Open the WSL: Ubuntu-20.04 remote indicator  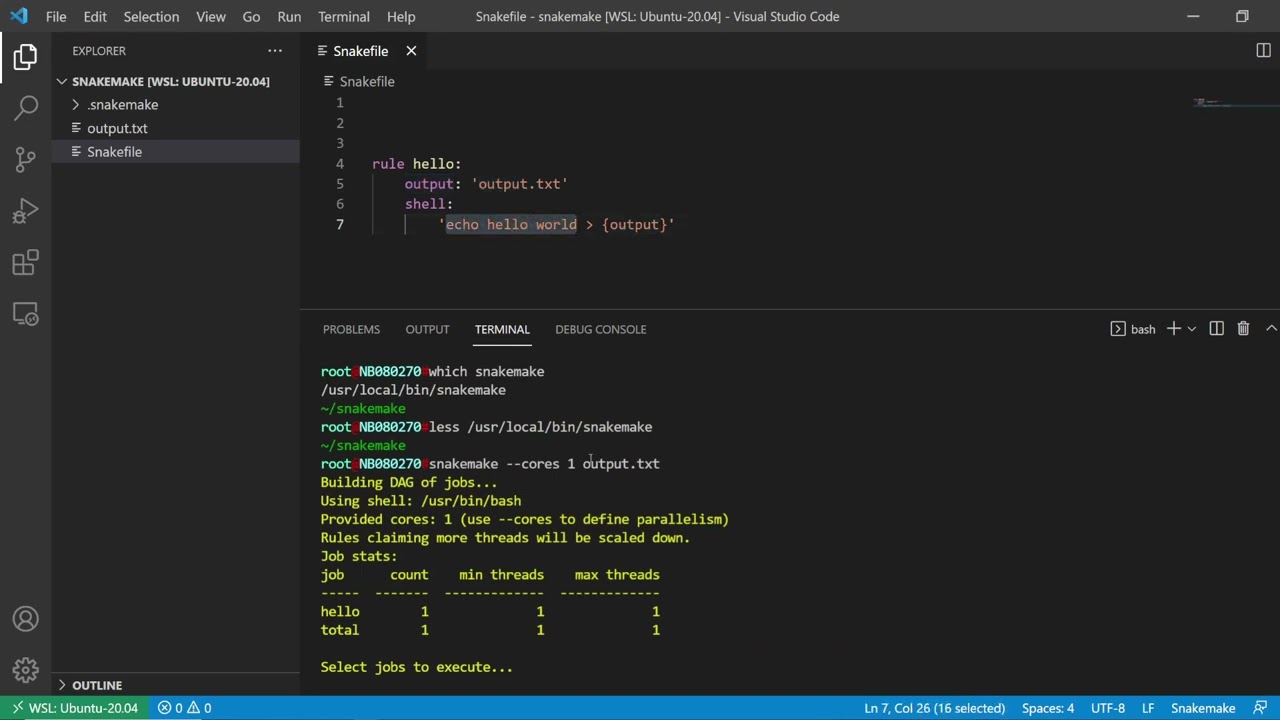tap(75, 708)
